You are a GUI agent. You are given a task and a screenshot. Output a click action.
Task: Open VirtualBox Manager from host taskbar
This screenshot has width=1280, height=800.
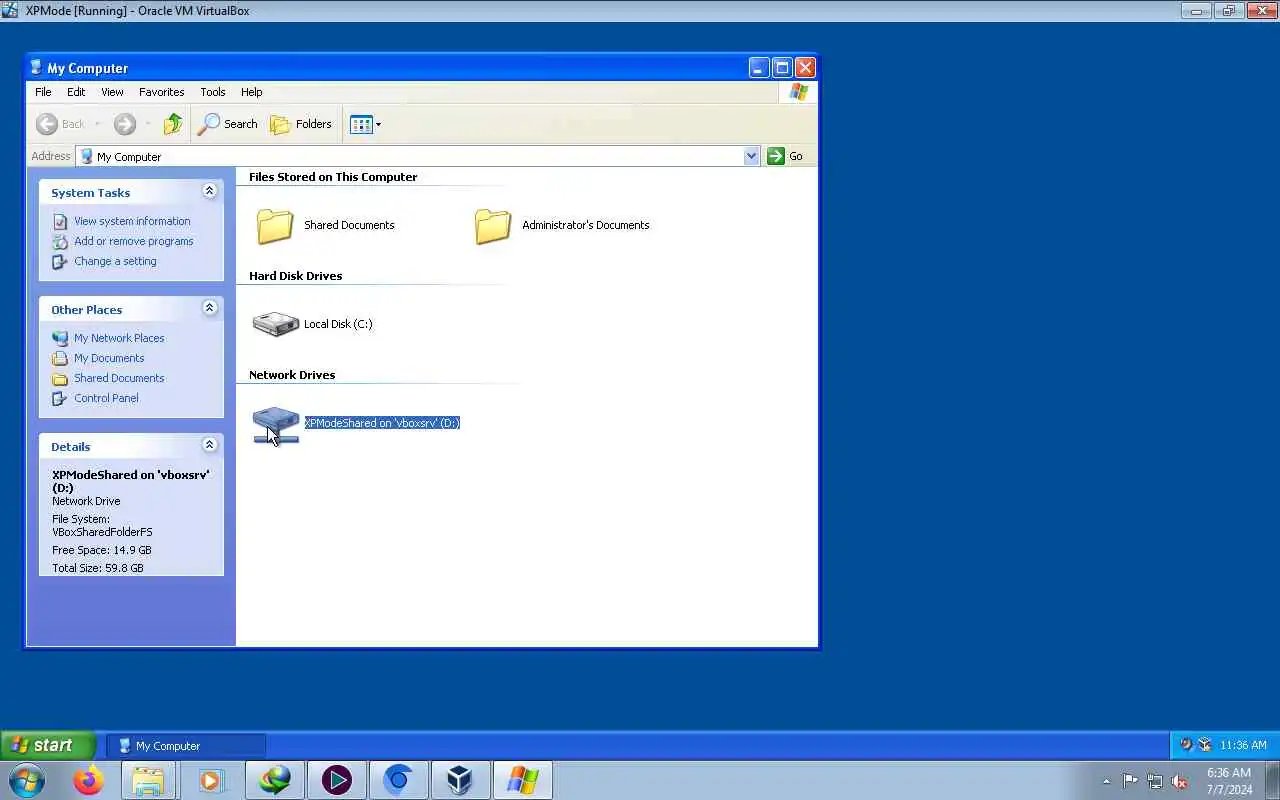[x=460, y=780]
